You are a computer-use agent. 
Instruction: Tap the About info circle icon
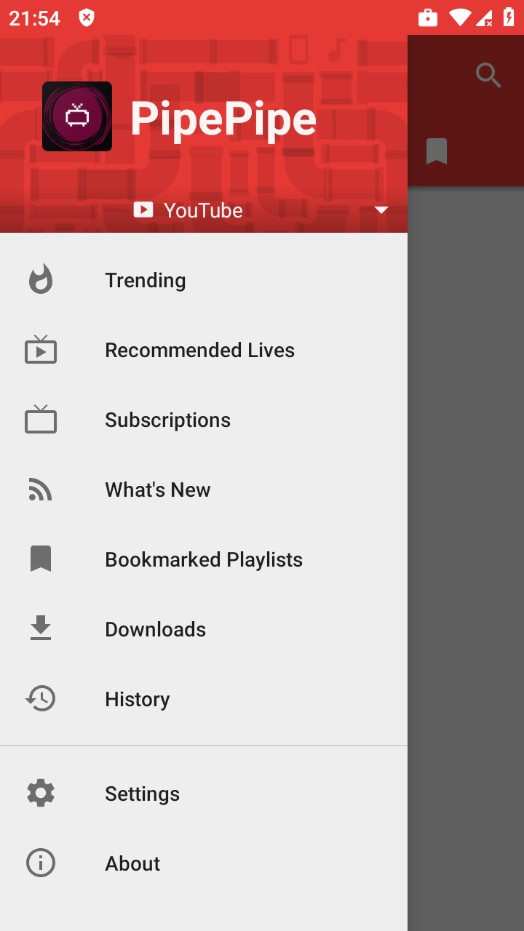41,863
